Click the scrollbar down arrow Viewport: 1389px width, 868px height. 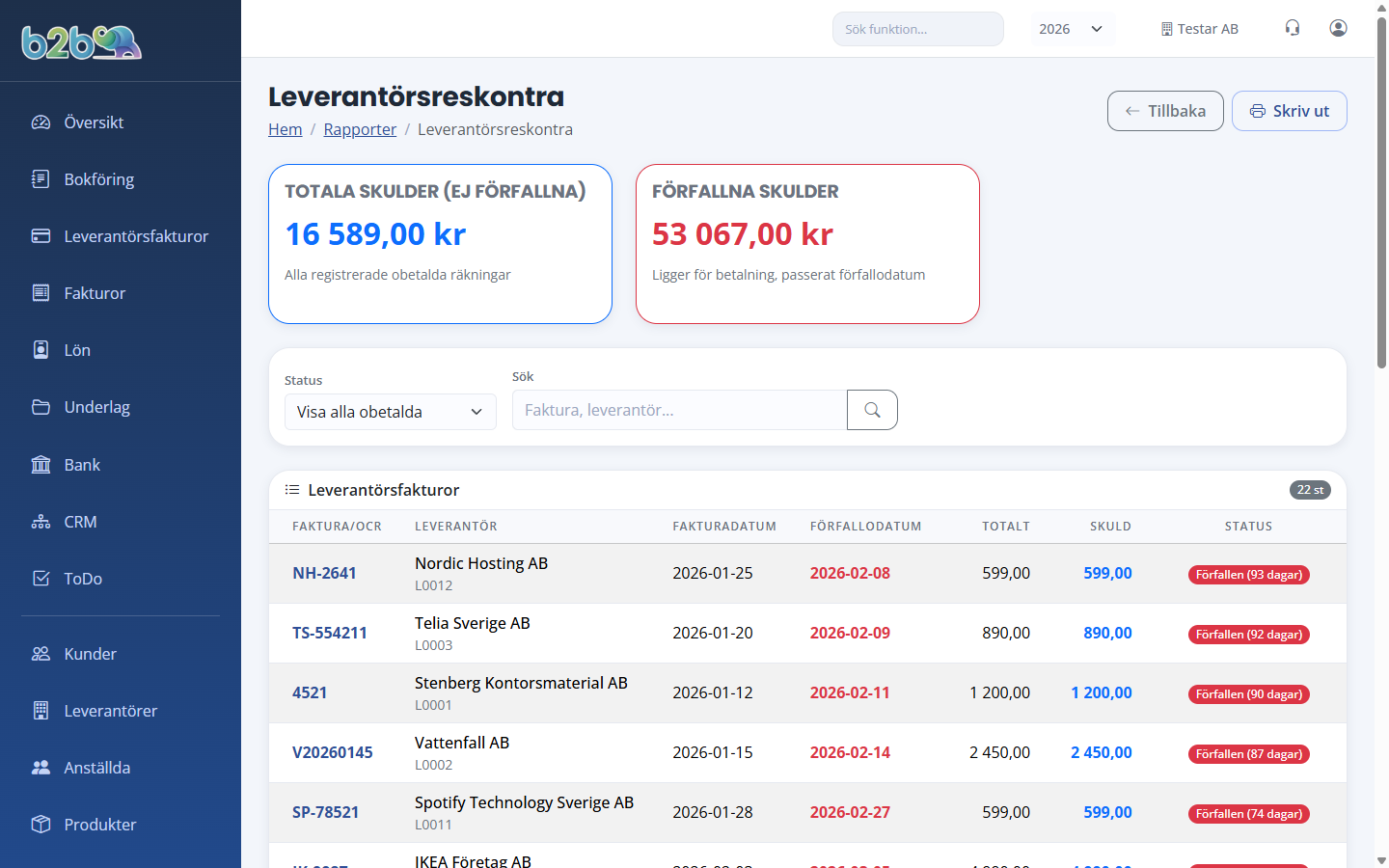[x=1381, y=860]
